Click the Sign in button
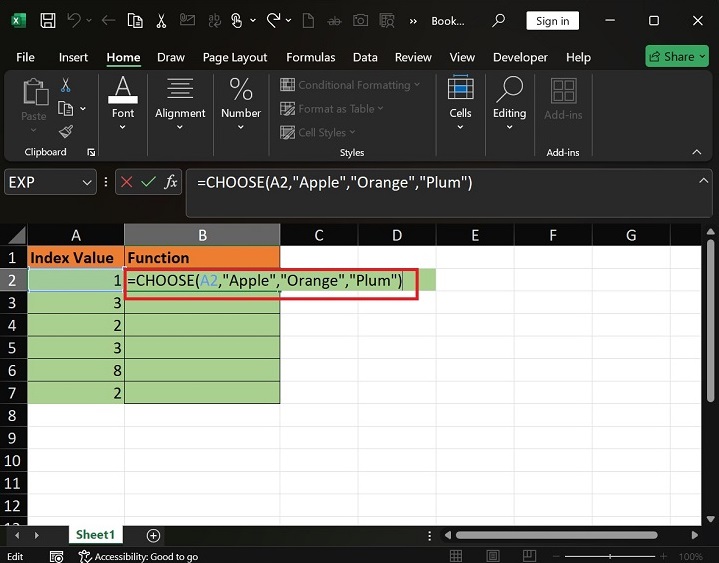This screenshot has width=719, height=563. 552,21
